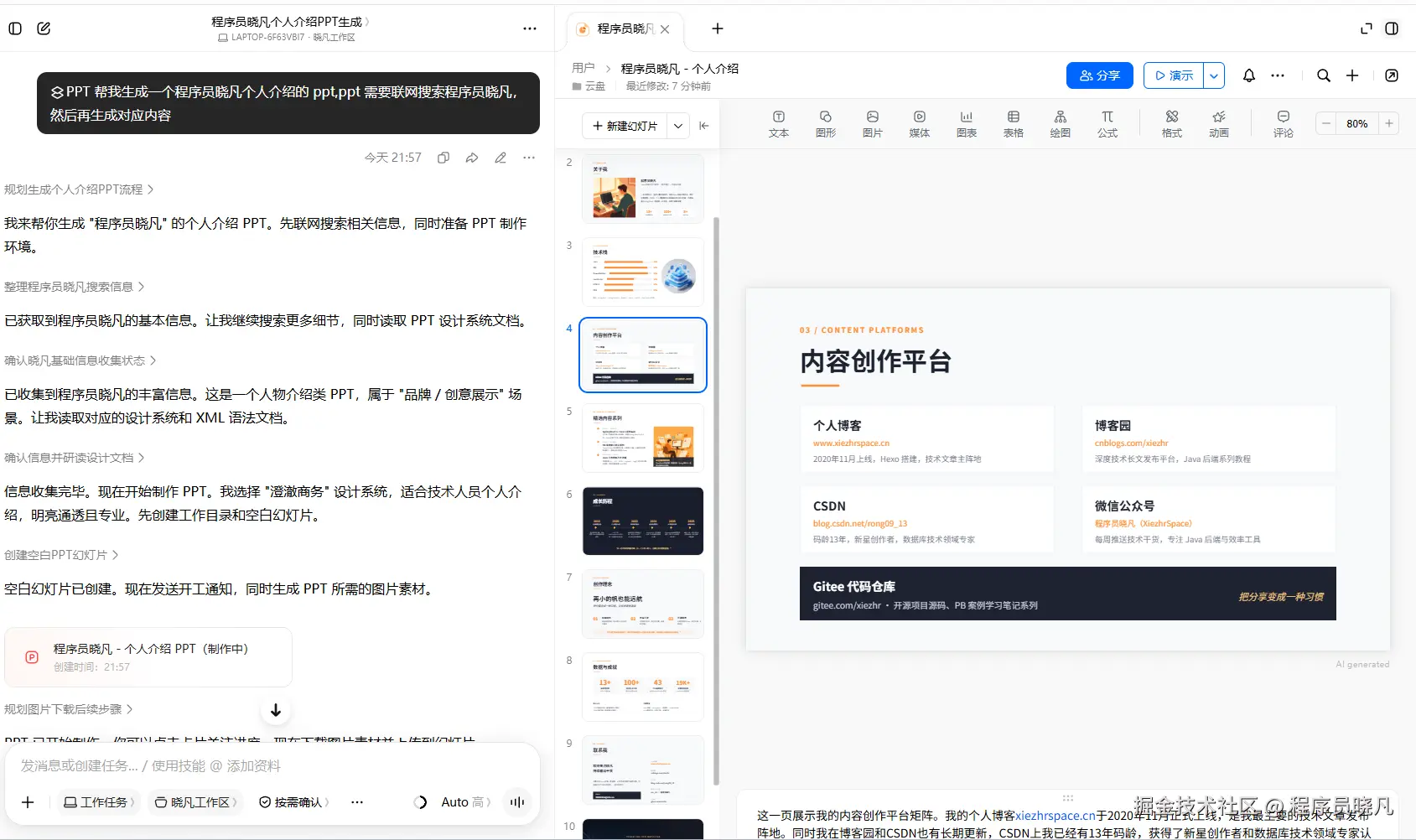Viewport: 1416px width, 840px height.
Task: Open the 程序员晓凡 - 个人介绍 PPT file card
Action: click(148, 657)
